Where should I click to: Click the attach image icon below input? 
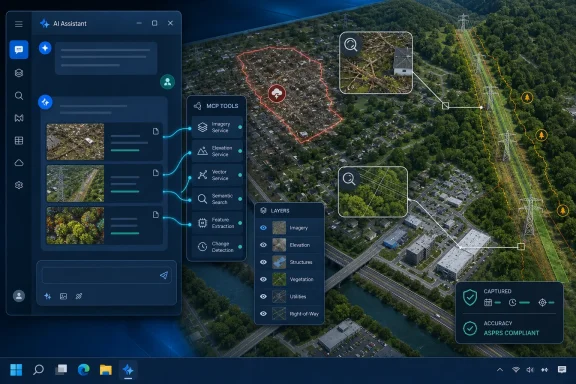[x=63, y=296]
